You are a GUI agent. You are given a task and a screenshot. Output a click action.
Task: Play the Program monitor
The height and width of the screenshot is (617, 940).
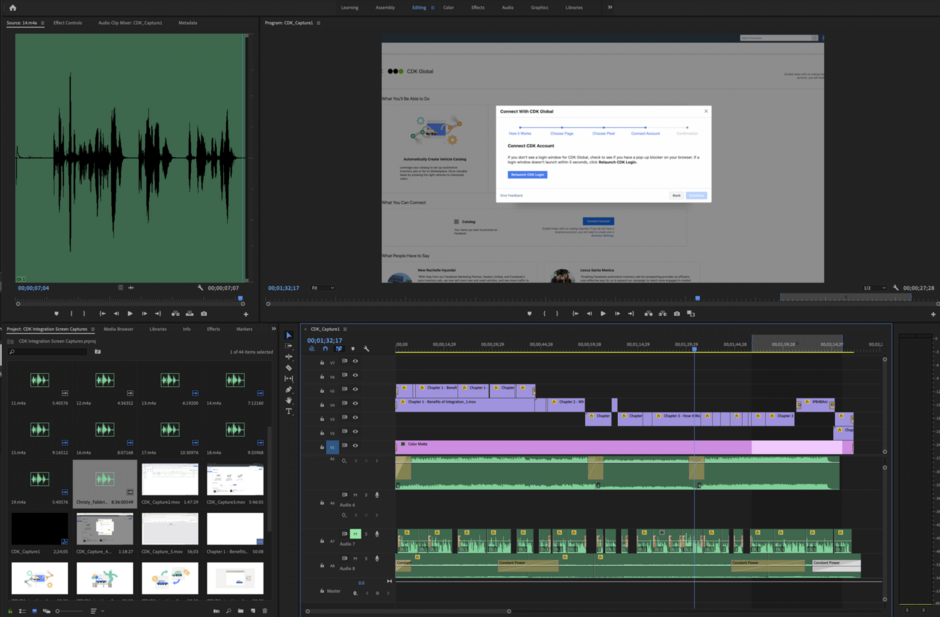coord(603,314)
